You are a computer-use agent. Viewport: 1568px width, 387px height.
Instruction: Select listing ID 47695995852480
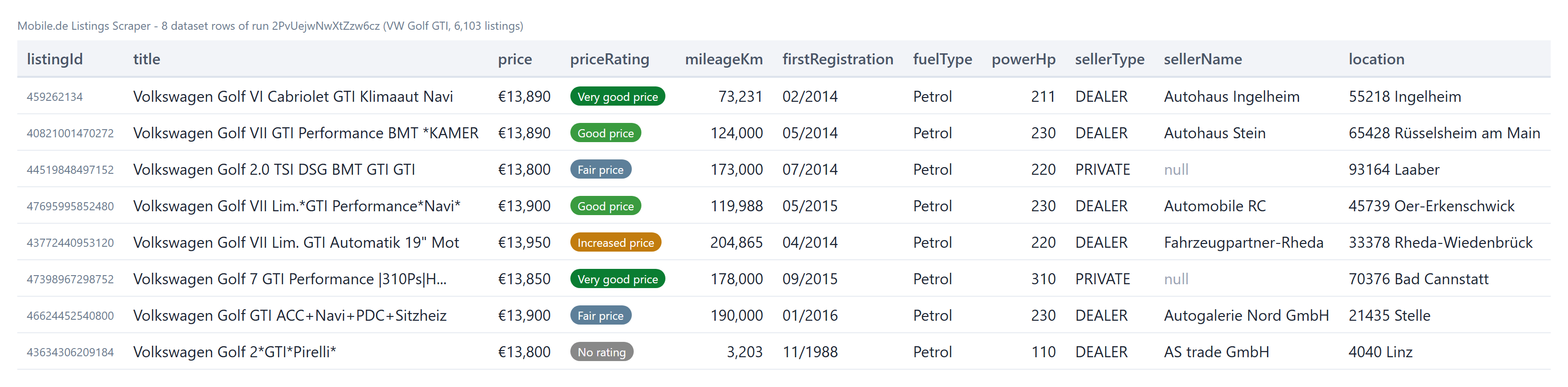pos(70,206)
